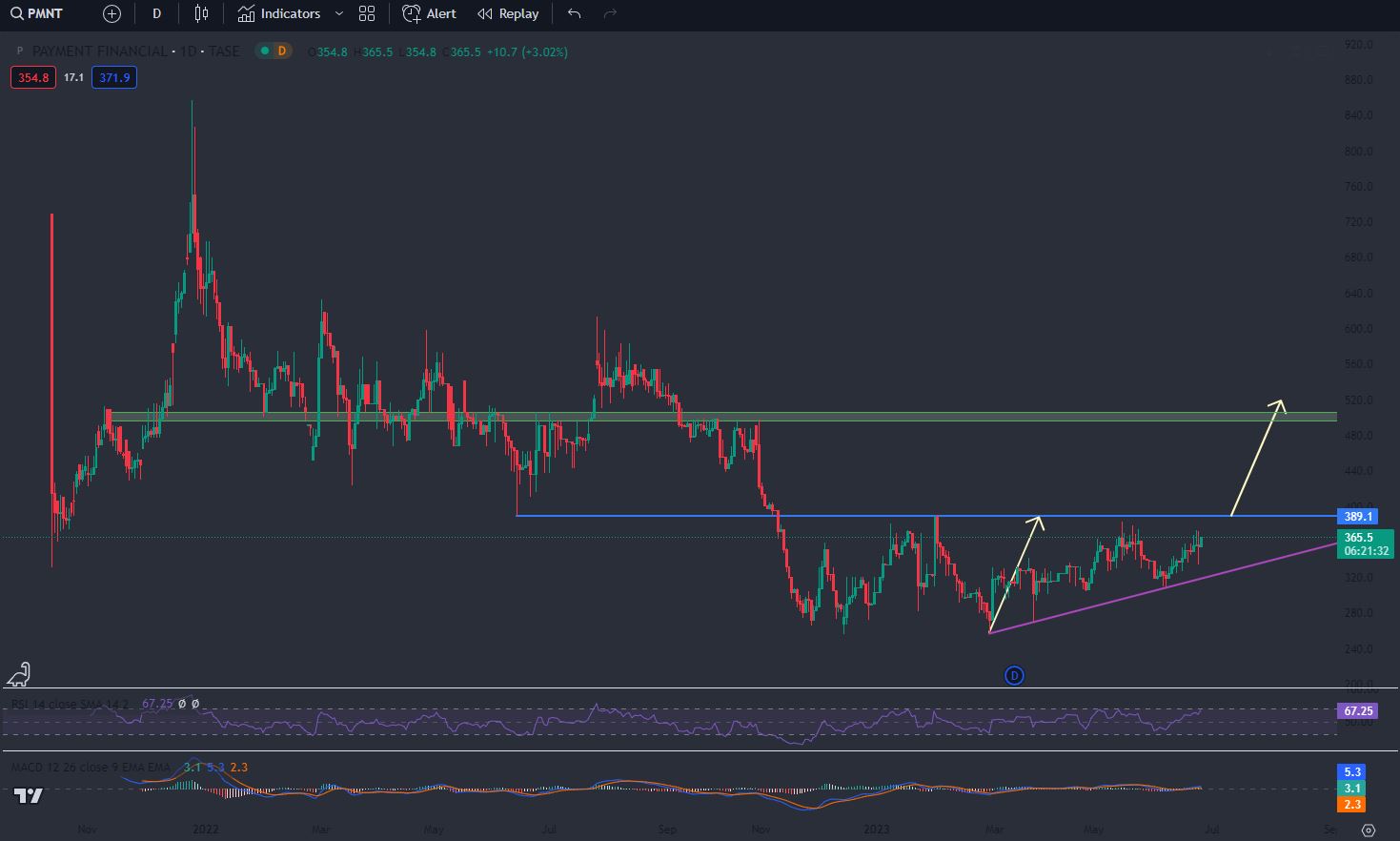Open chart settings gear at bottom right
The width and height of the screenshot is (1400, 841).
pos(1369,830)
